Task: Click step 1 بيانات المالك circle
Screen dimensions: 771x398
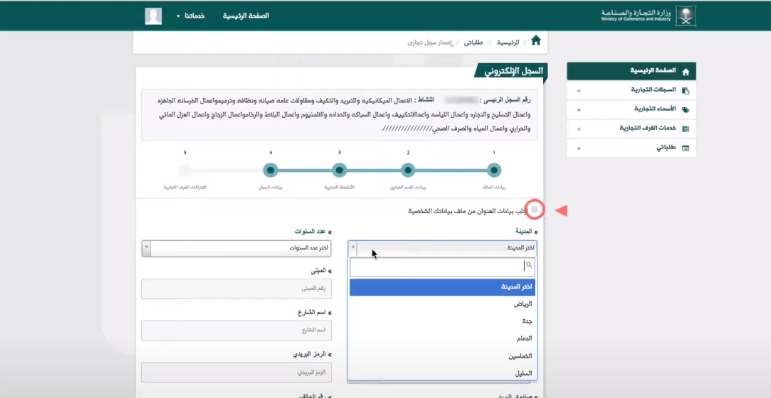Action: pyautogui.click(x=494, y=171)
